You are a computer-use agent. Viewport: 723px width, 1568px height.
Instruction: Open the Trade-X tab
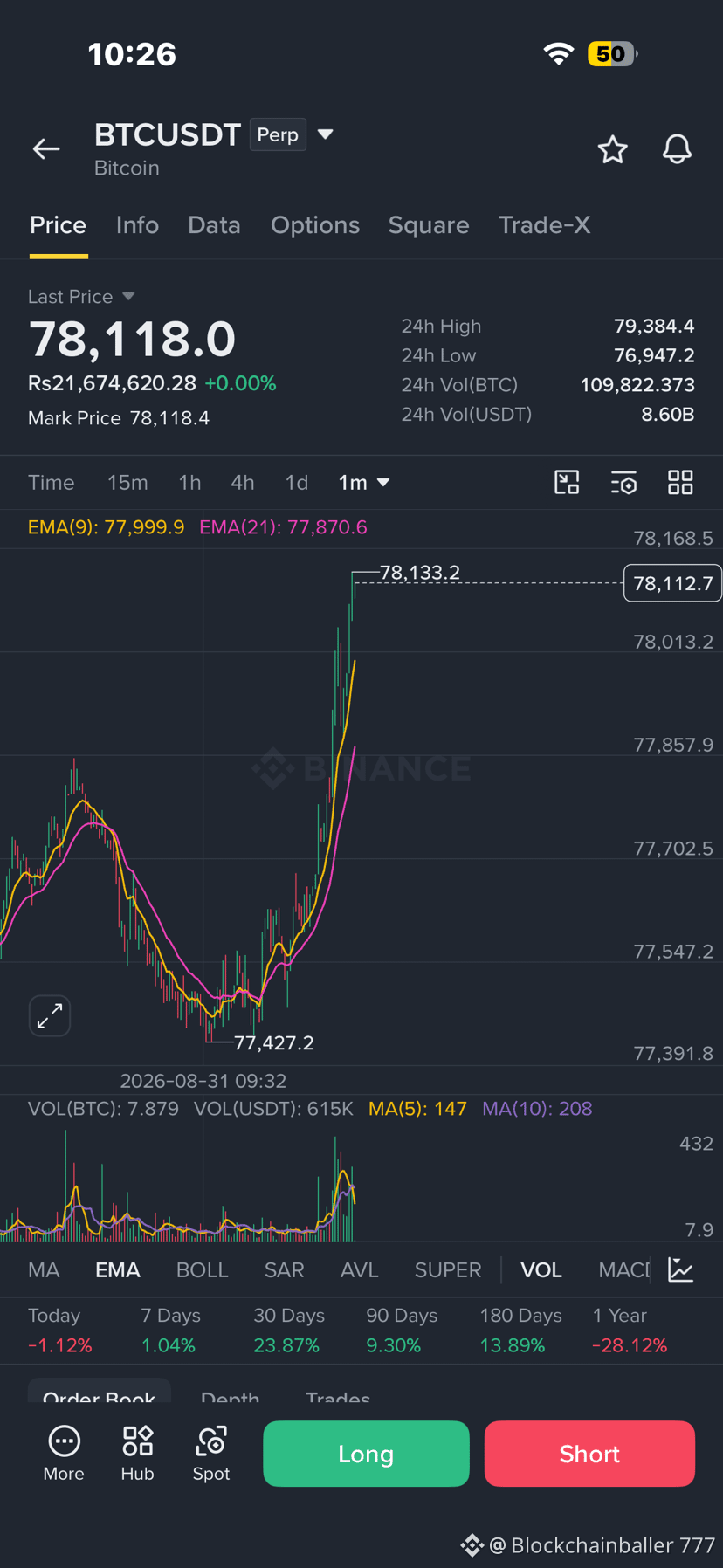(544, 225)
